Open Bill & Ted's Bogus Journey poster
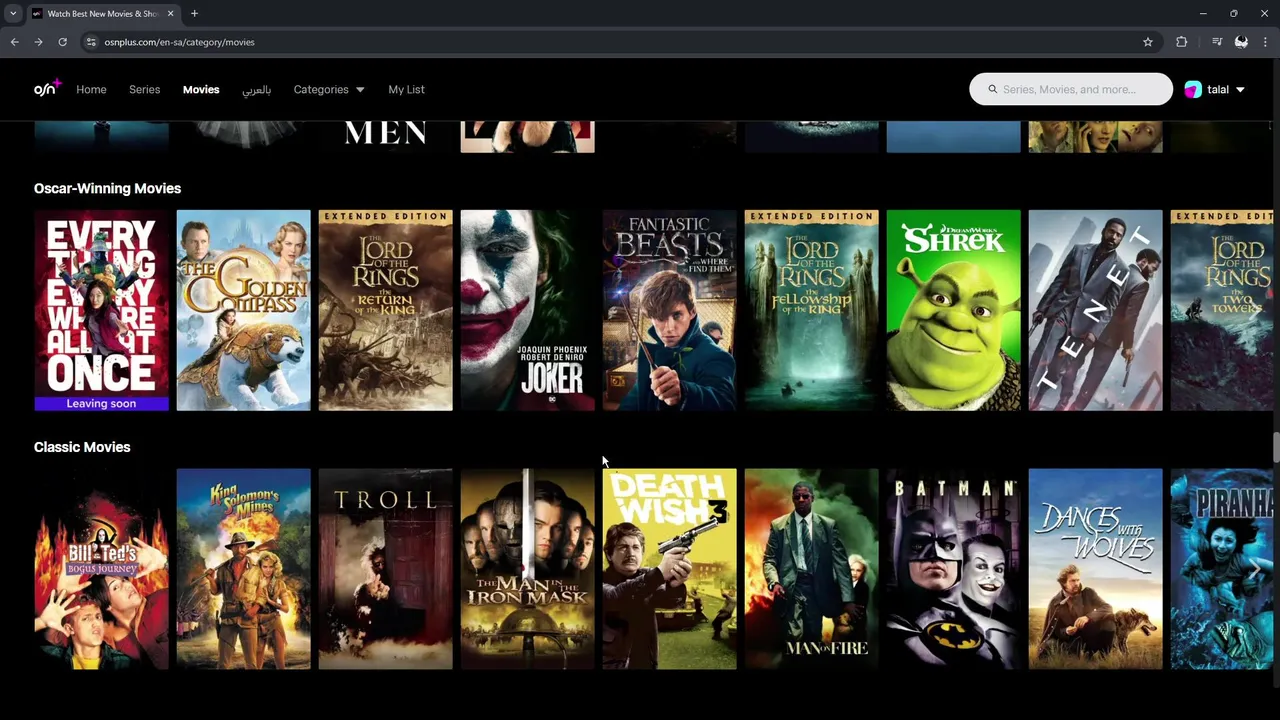The width and height of the screenshot is (1280, 720). tap(101, 569)
